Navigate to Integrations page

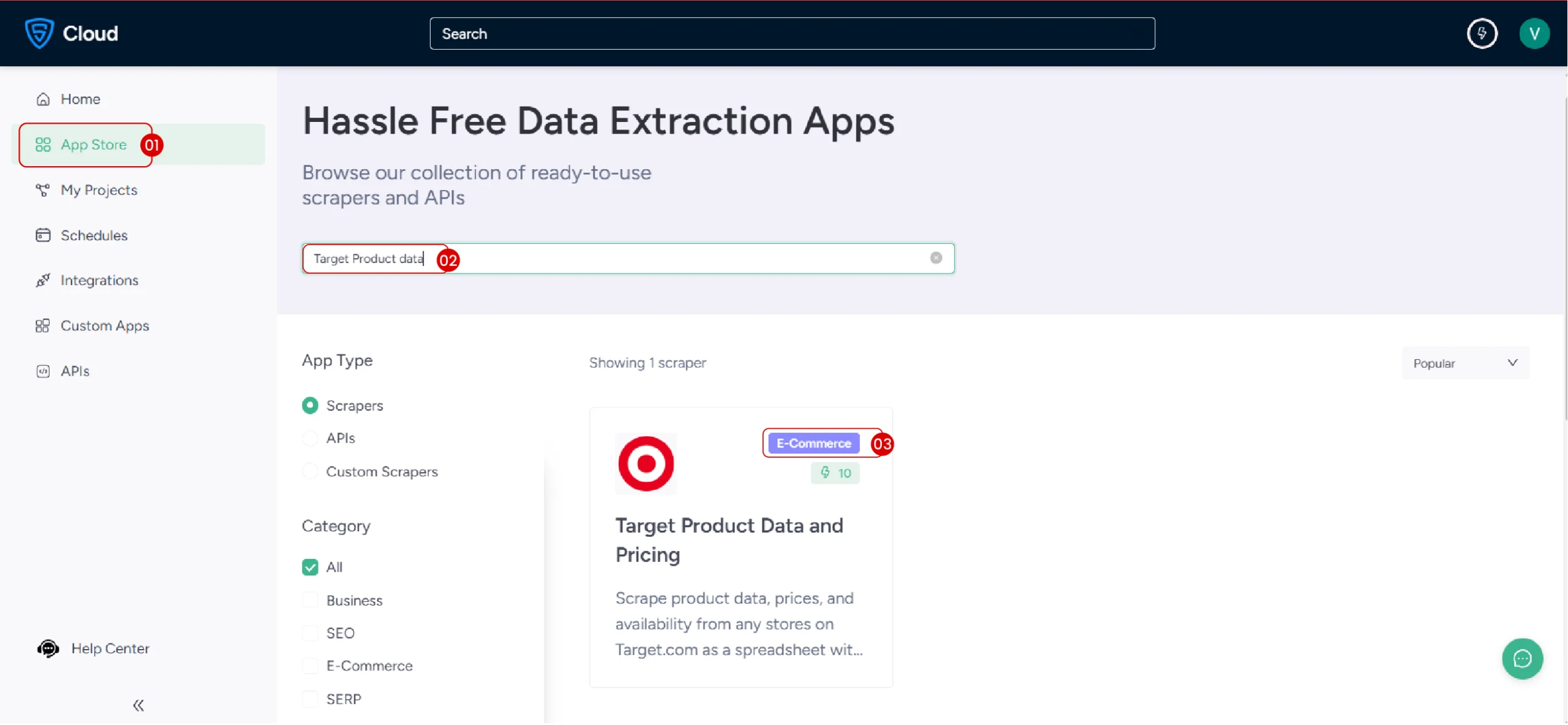tap(99, 280)
